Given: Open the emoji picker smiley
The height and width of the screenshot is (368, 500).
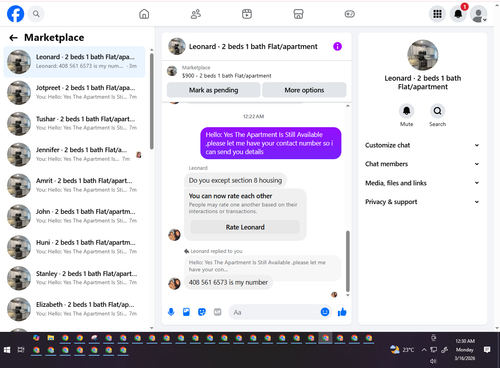Looking at the screenshot, I should (325, 312).
